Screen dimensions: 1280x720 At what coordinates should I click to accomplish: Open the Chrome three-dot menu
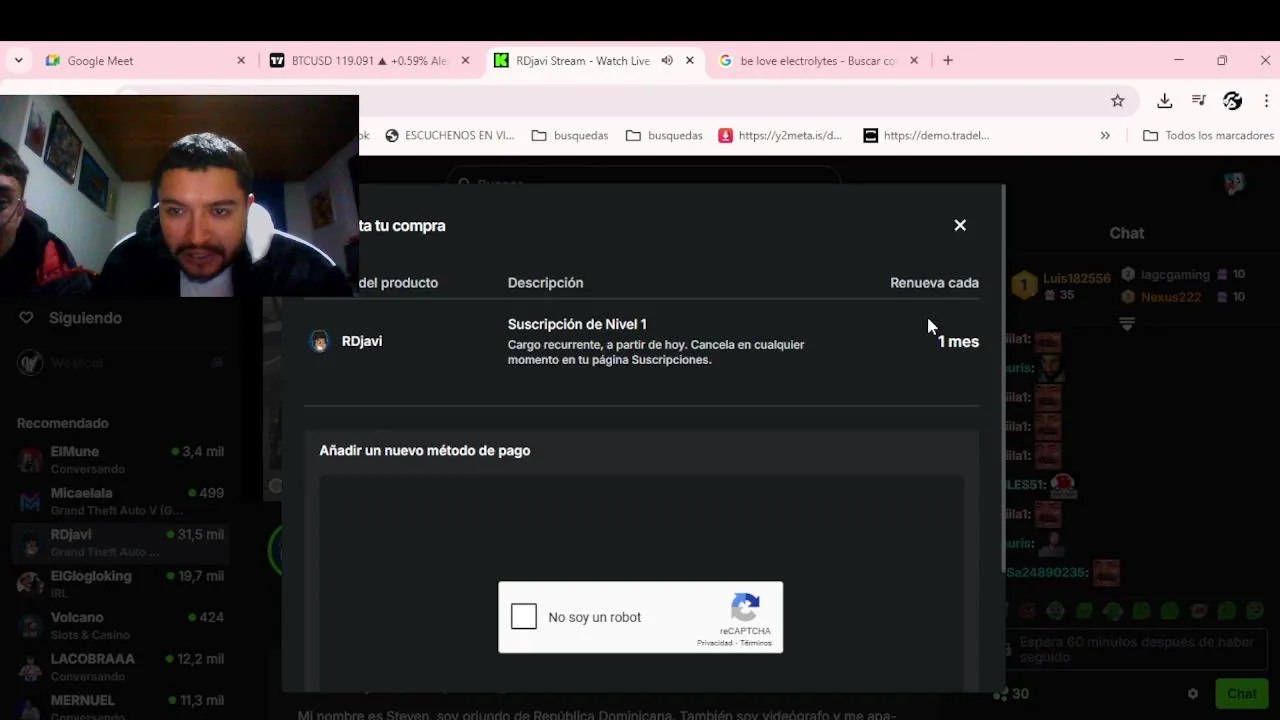(1266, 101)
